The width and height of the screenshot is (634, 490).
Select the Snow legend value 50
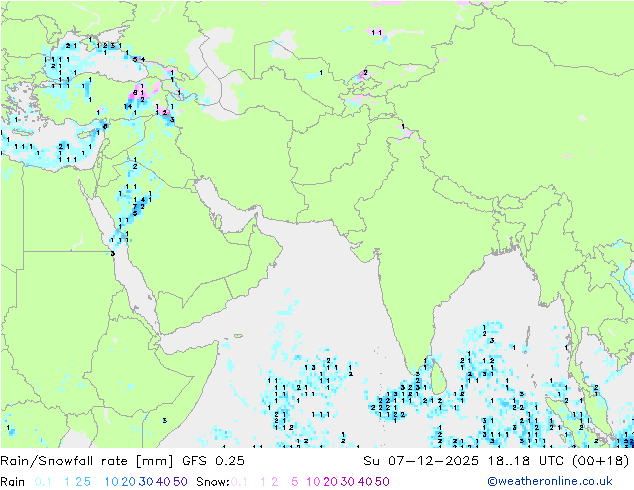(x=382, y=482)
